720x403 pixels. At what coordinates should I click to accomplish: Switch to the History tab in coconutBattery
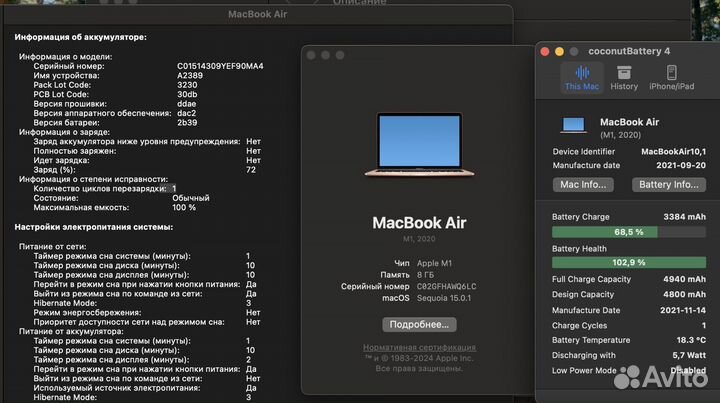pos(624,78)
